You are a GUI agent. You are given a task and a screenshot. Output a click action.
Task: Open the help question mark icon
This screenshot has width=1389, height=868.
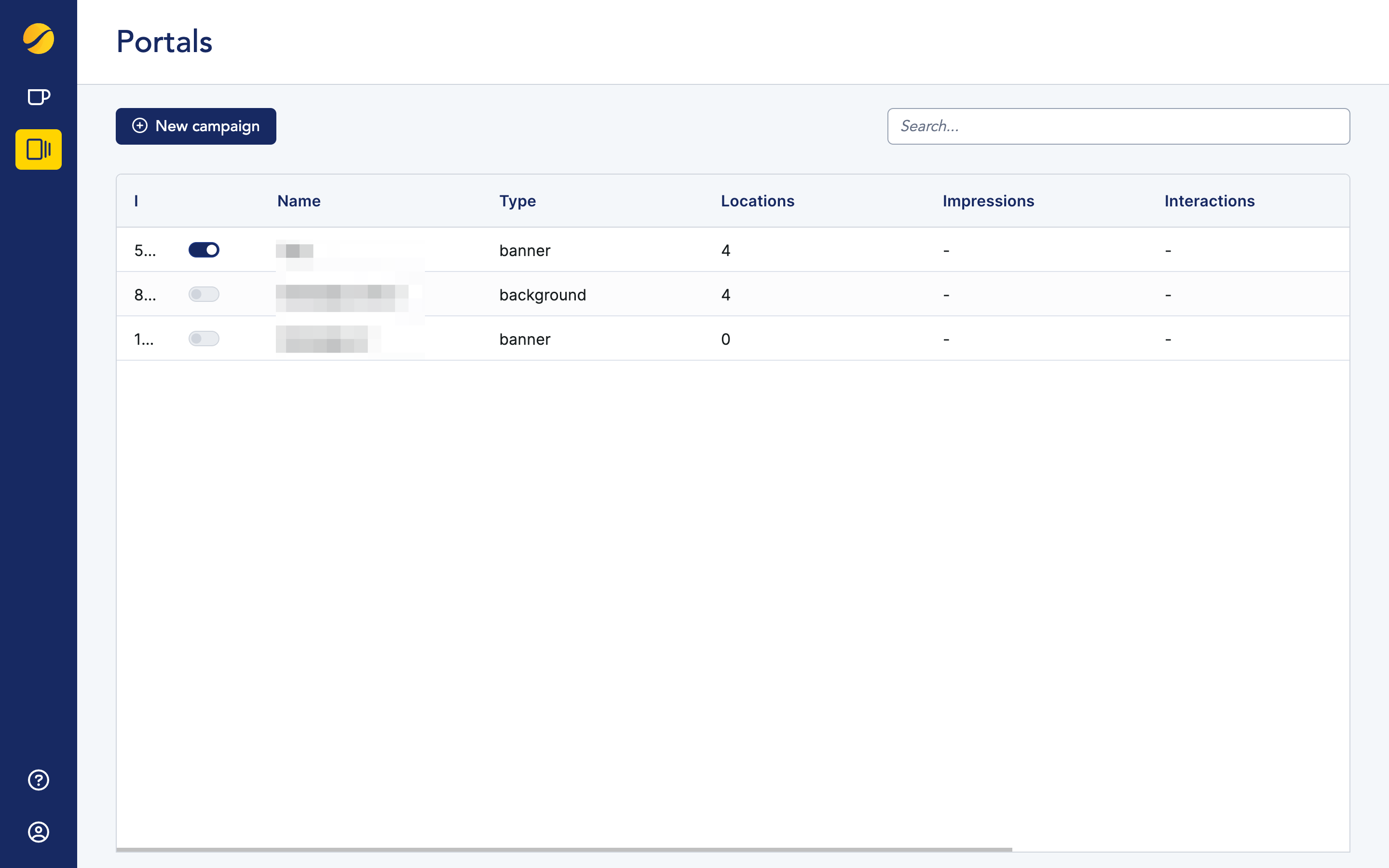click(x=39, y=780)
